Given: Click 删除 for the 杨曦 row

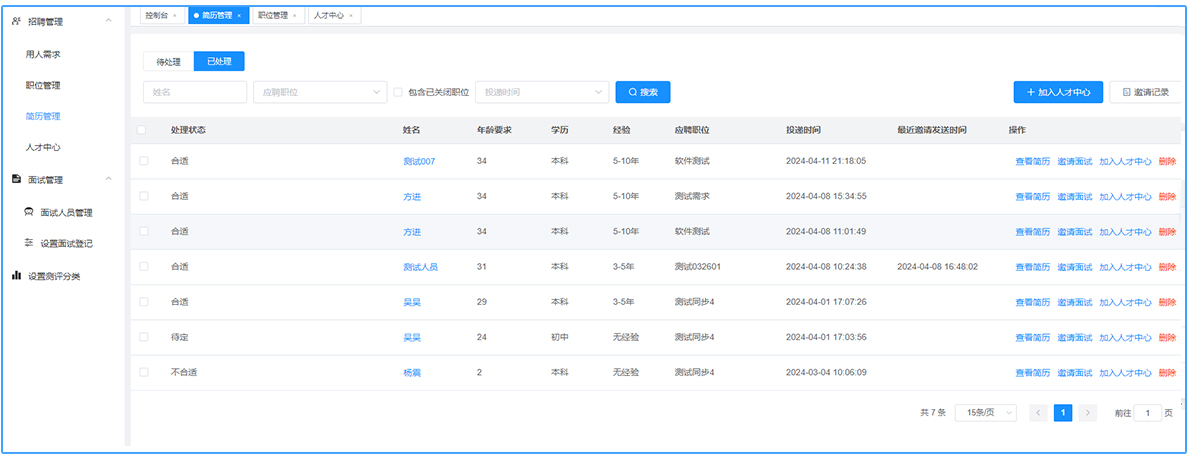Looking at the screenshot, I should (x=1167, y=373).
